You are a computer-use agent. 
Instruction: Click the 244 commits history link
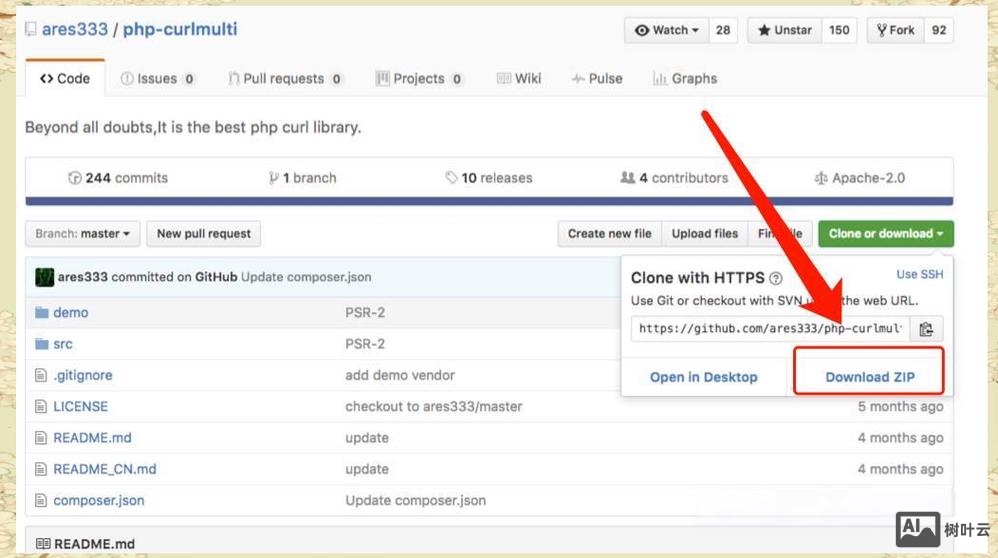point(118,178)
